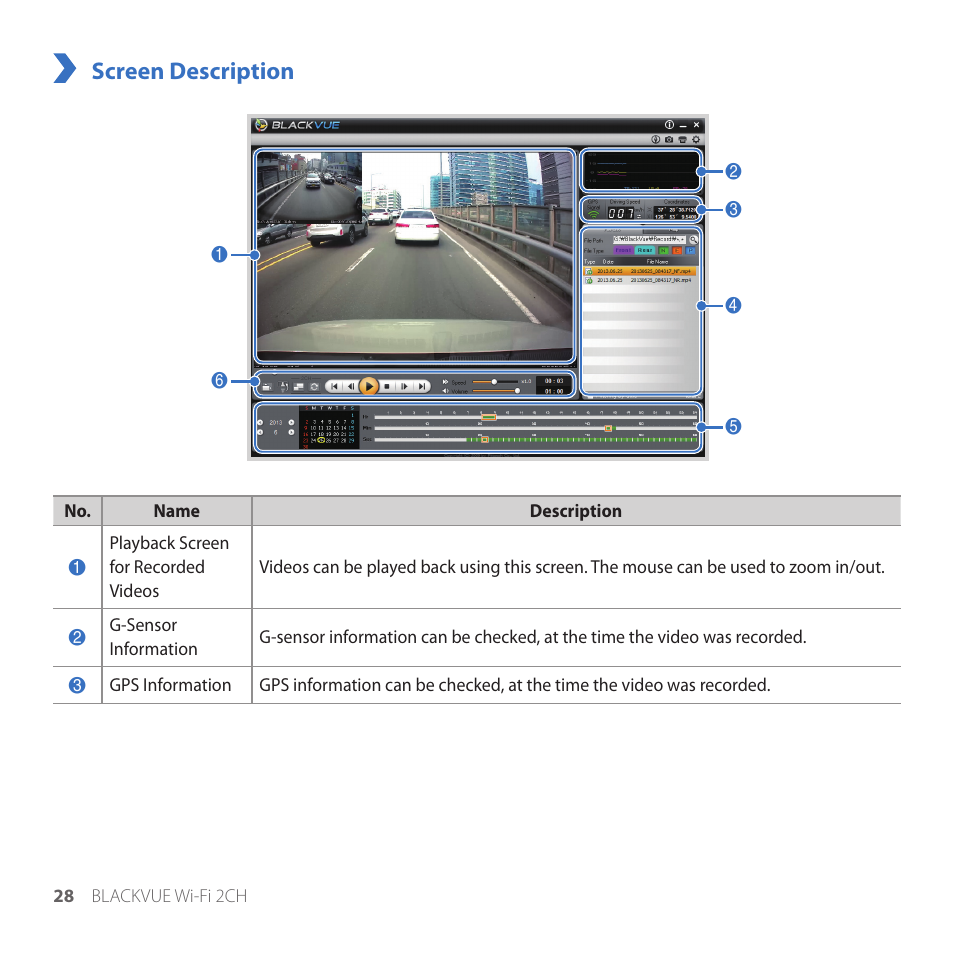Select day 24 in the calendar
This screenshot has width=954, height=954.
point(313,440)
